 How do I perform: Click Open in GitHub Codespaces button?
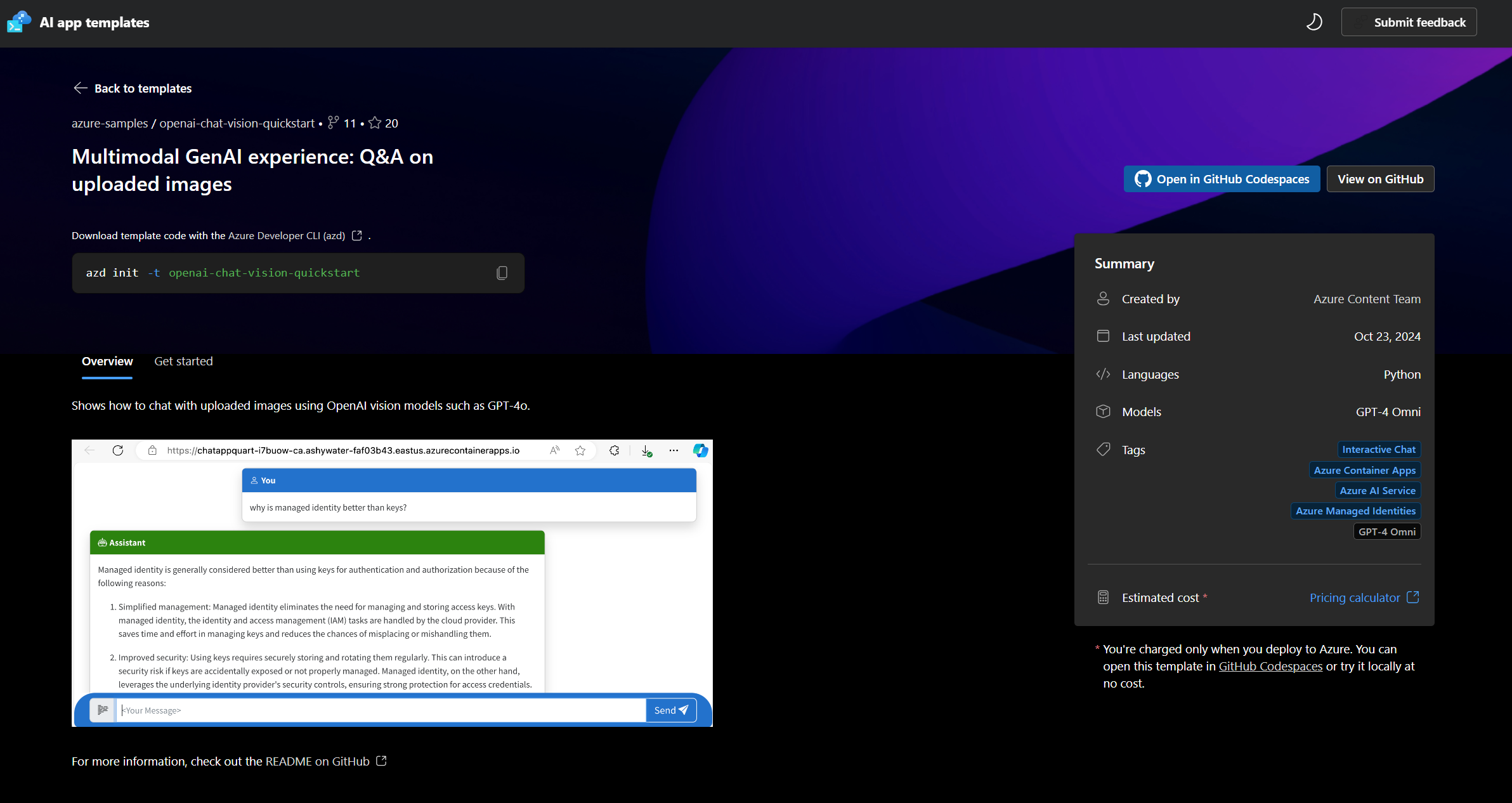click(1222, 179)
